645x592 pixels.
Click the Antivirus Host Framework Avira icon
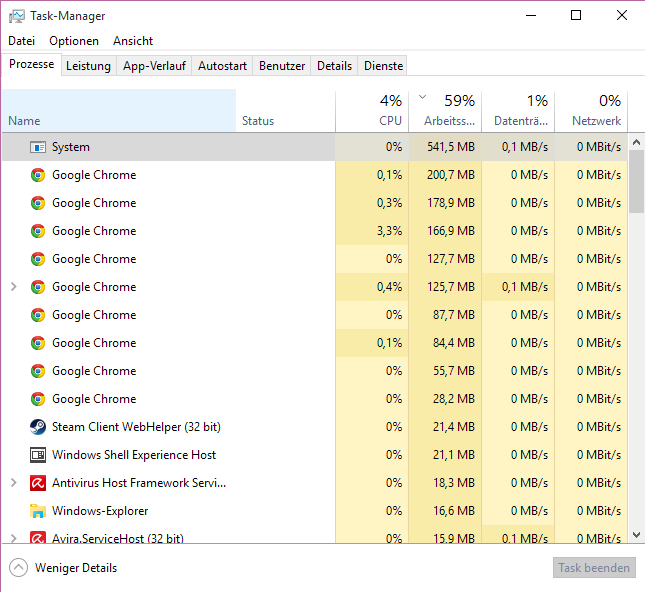pyautogui.click(x=38, y=483)
